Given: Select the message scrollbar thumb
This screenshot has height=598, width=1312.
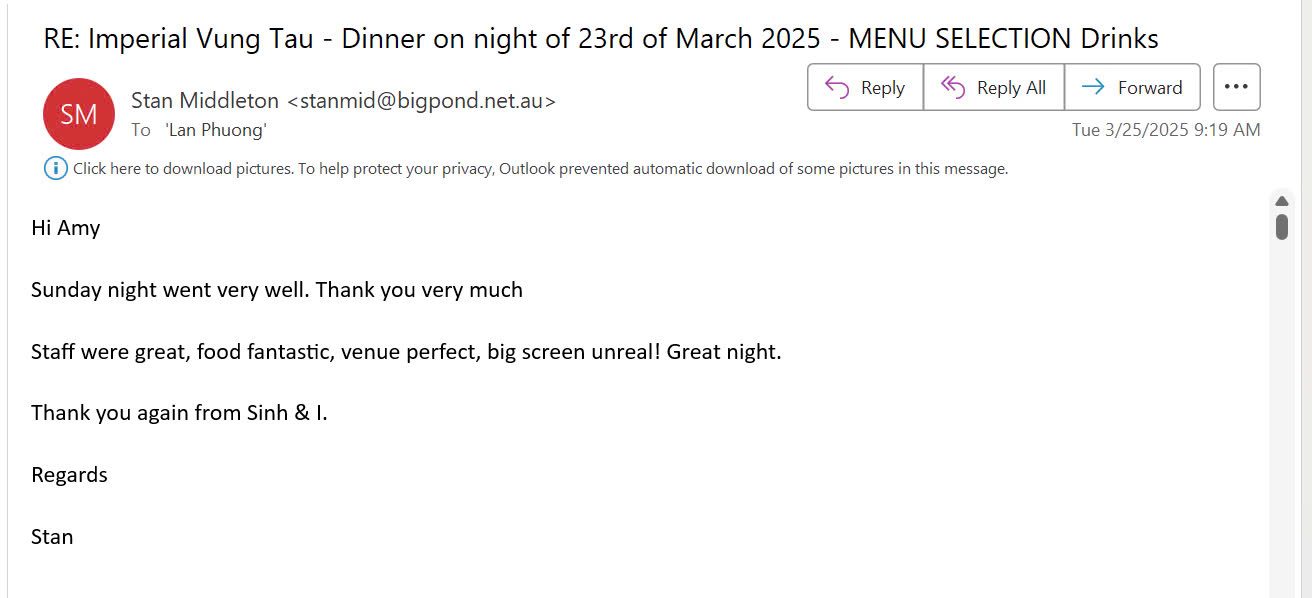Looking at the screenshot, I should pyautogui.click(x=1282, y=226).
